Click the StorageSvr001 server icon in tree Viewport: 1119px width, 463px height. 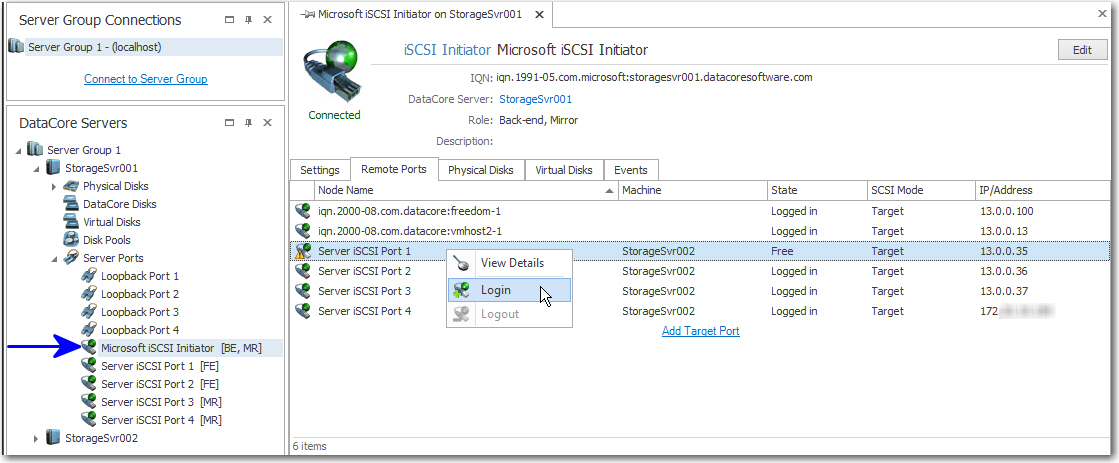54,168
